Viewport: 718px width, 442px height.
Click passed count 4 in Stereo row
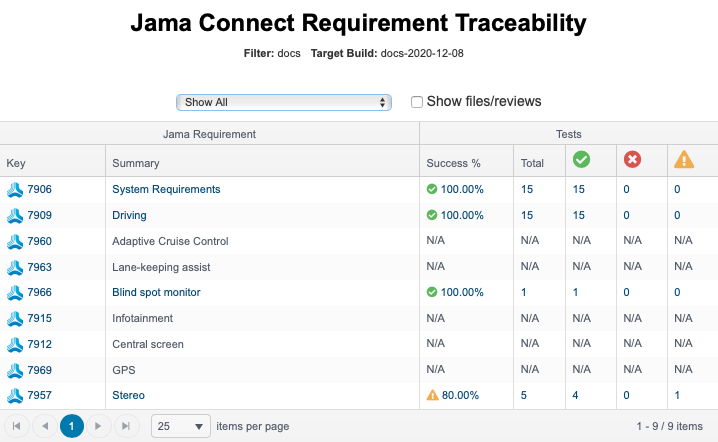[576, 395]
